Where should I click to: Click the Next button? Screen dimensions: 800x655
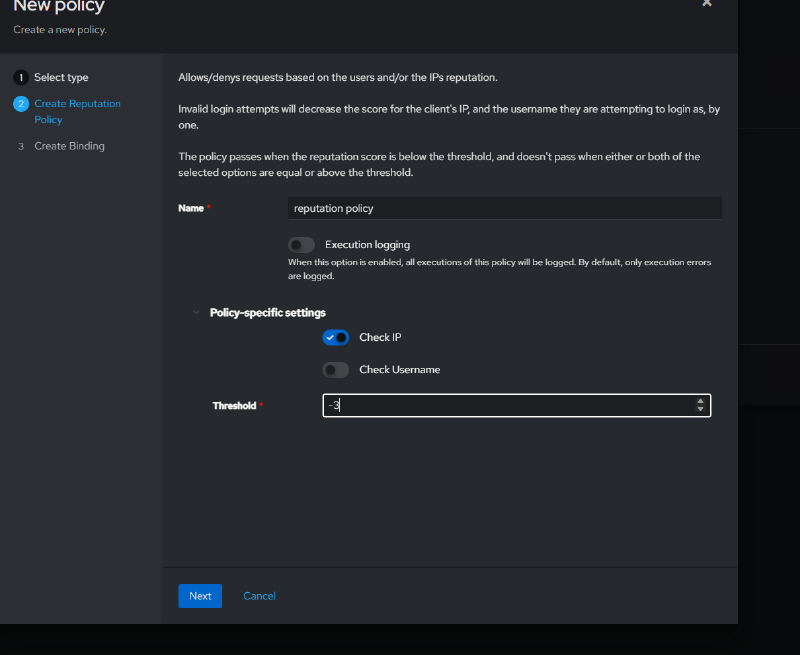(200, 596)
